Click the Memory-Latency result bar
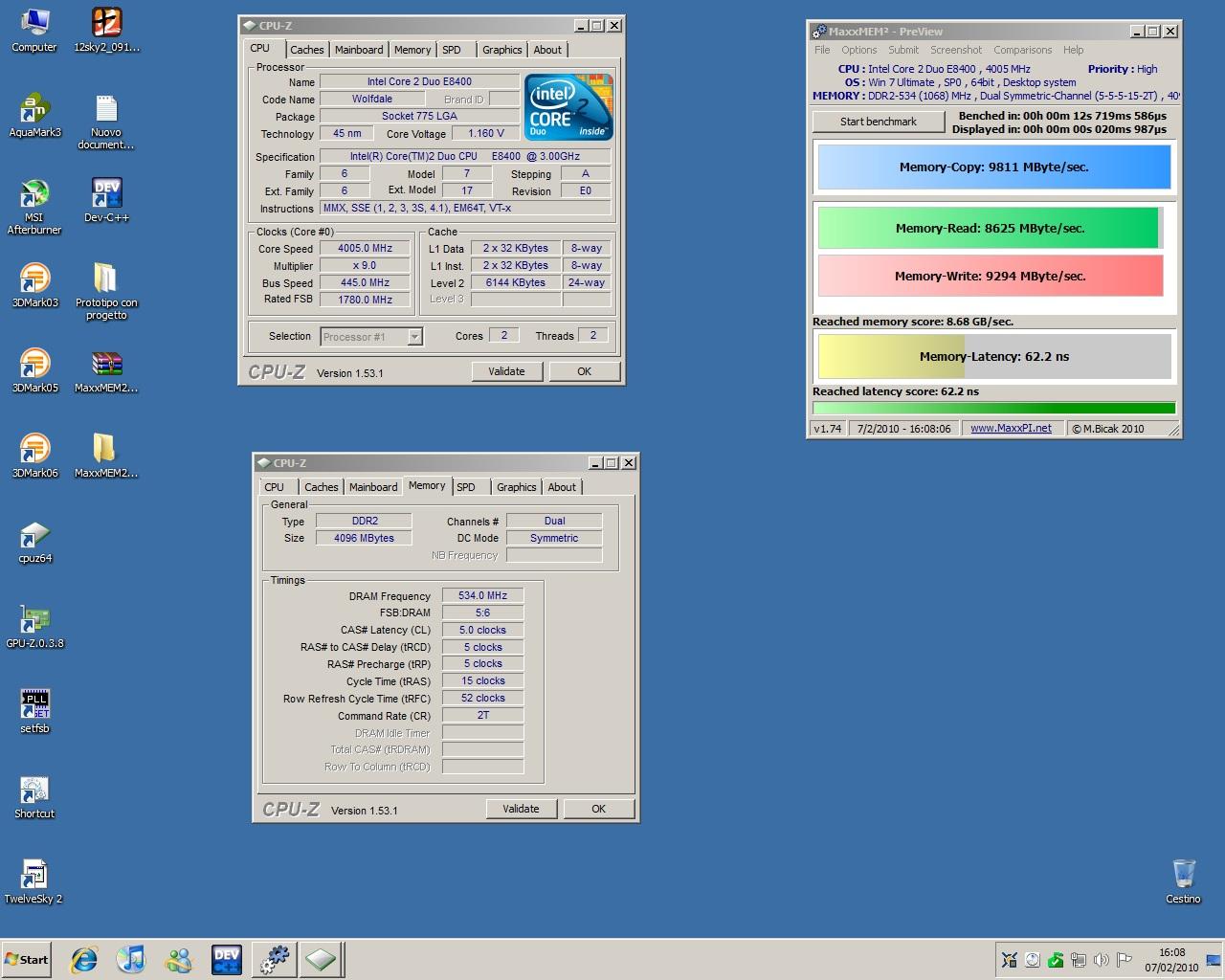1225x980 pixels. [994, 356]
